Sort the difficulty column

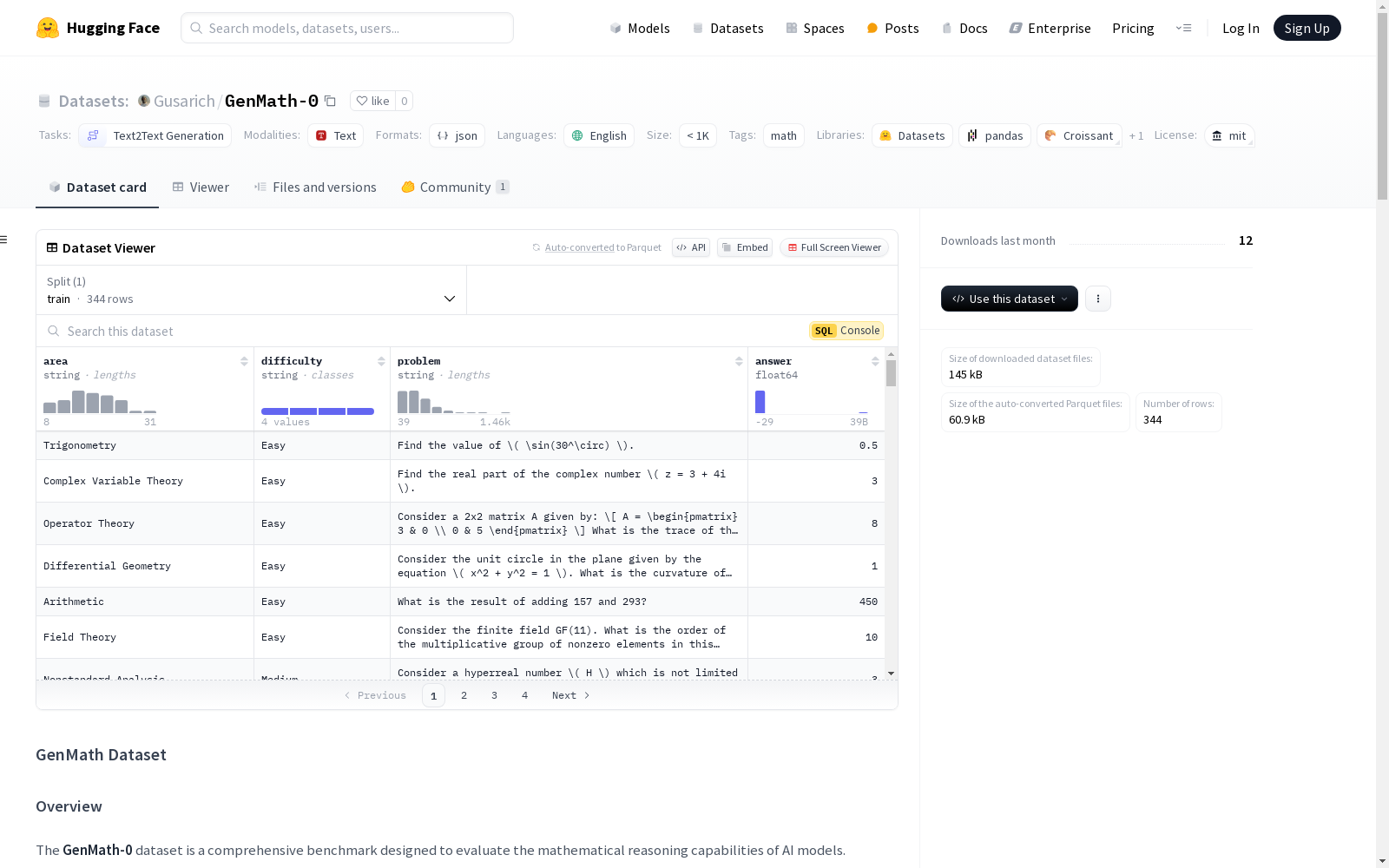pyautogui.click(x=381, y=361)
